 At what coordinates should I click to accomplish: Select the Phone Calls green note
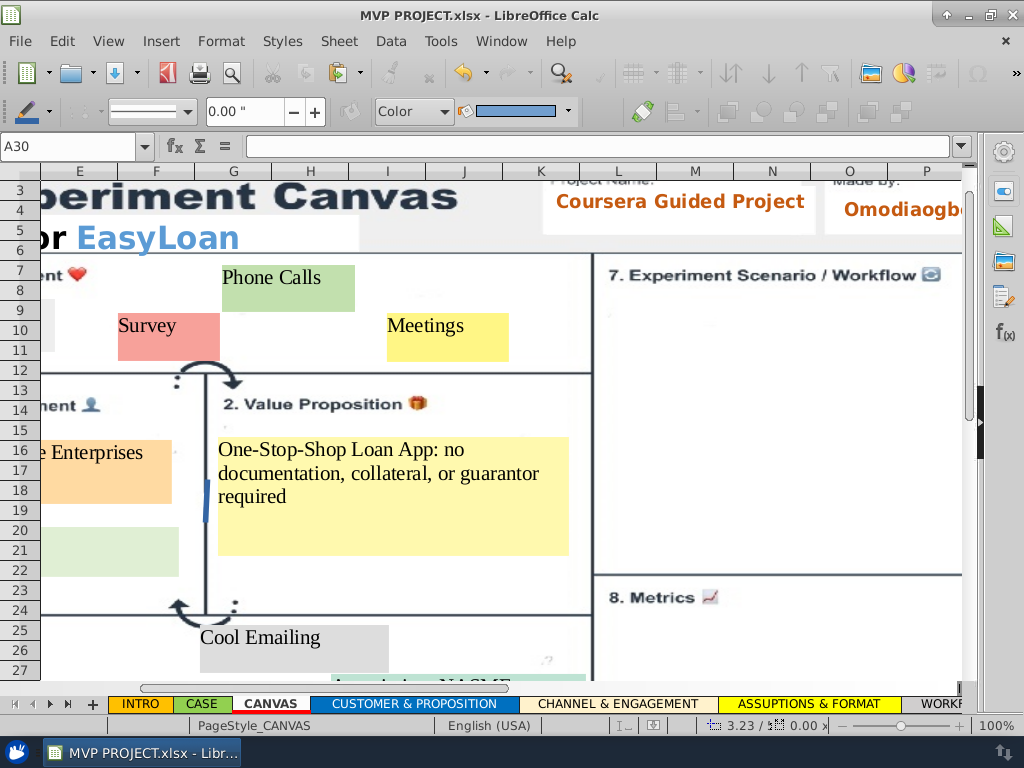(288, 288)
